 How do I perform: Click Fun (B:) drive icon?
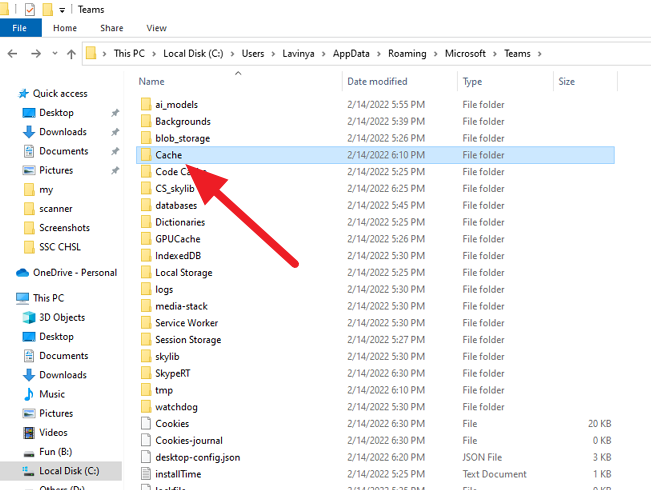click(x=29, y=453)
